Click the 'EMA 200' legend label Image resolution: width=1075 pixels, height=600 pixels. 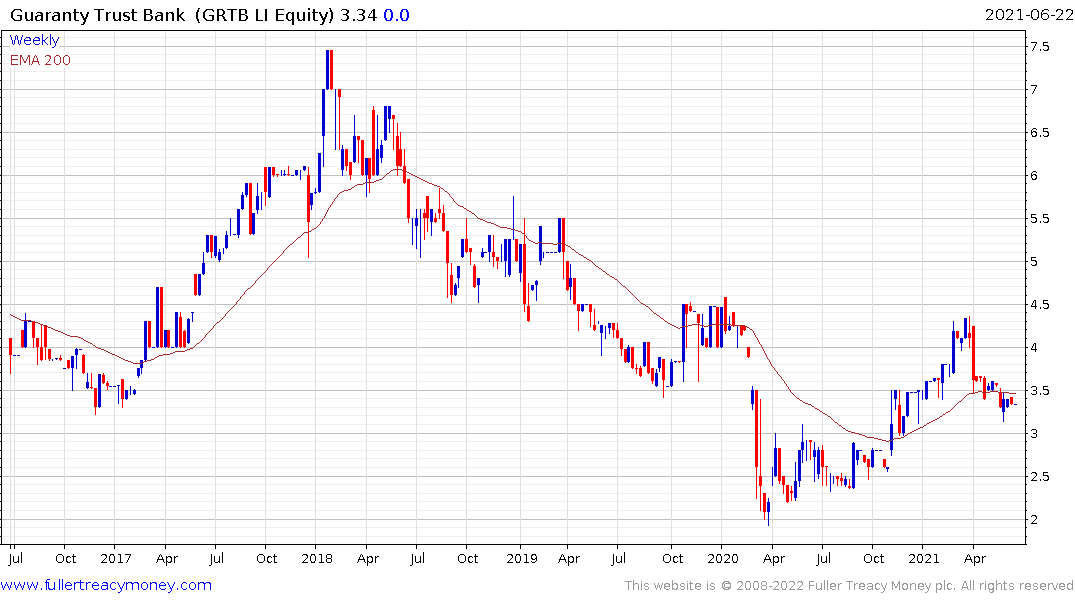(x=40, y=60)
